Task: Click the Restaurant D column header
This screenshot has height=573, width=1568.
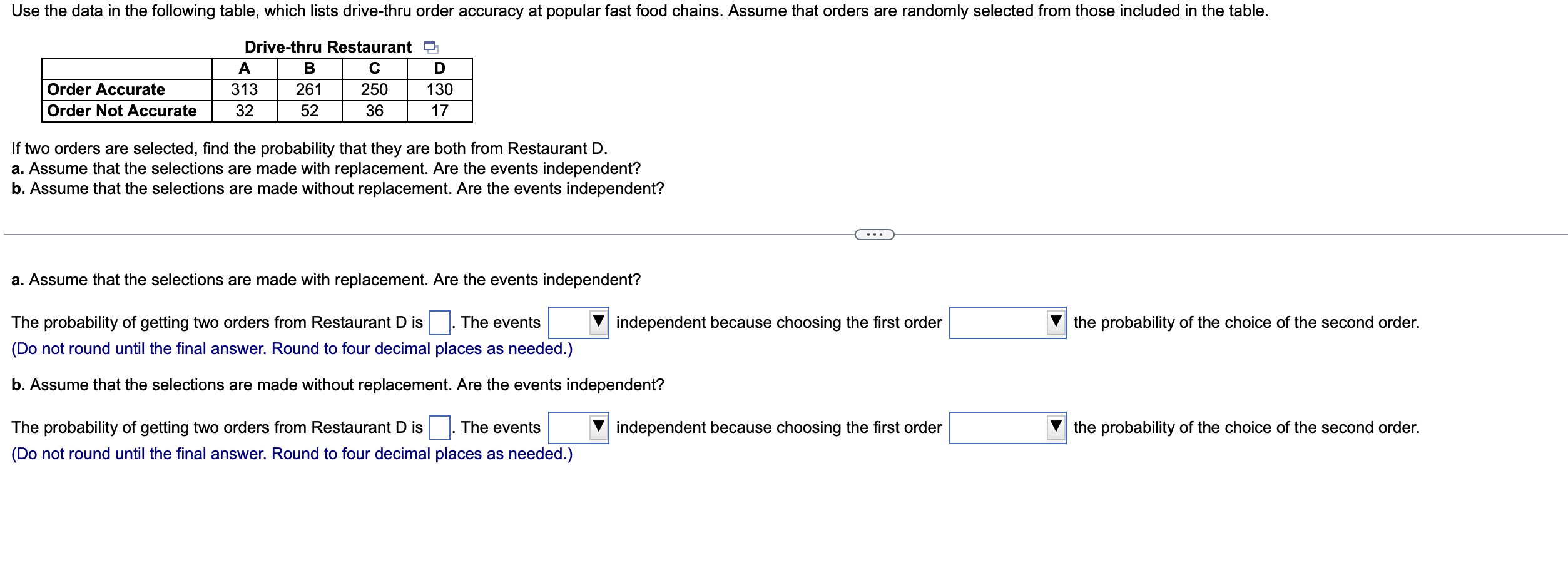Action: point(439,69)
